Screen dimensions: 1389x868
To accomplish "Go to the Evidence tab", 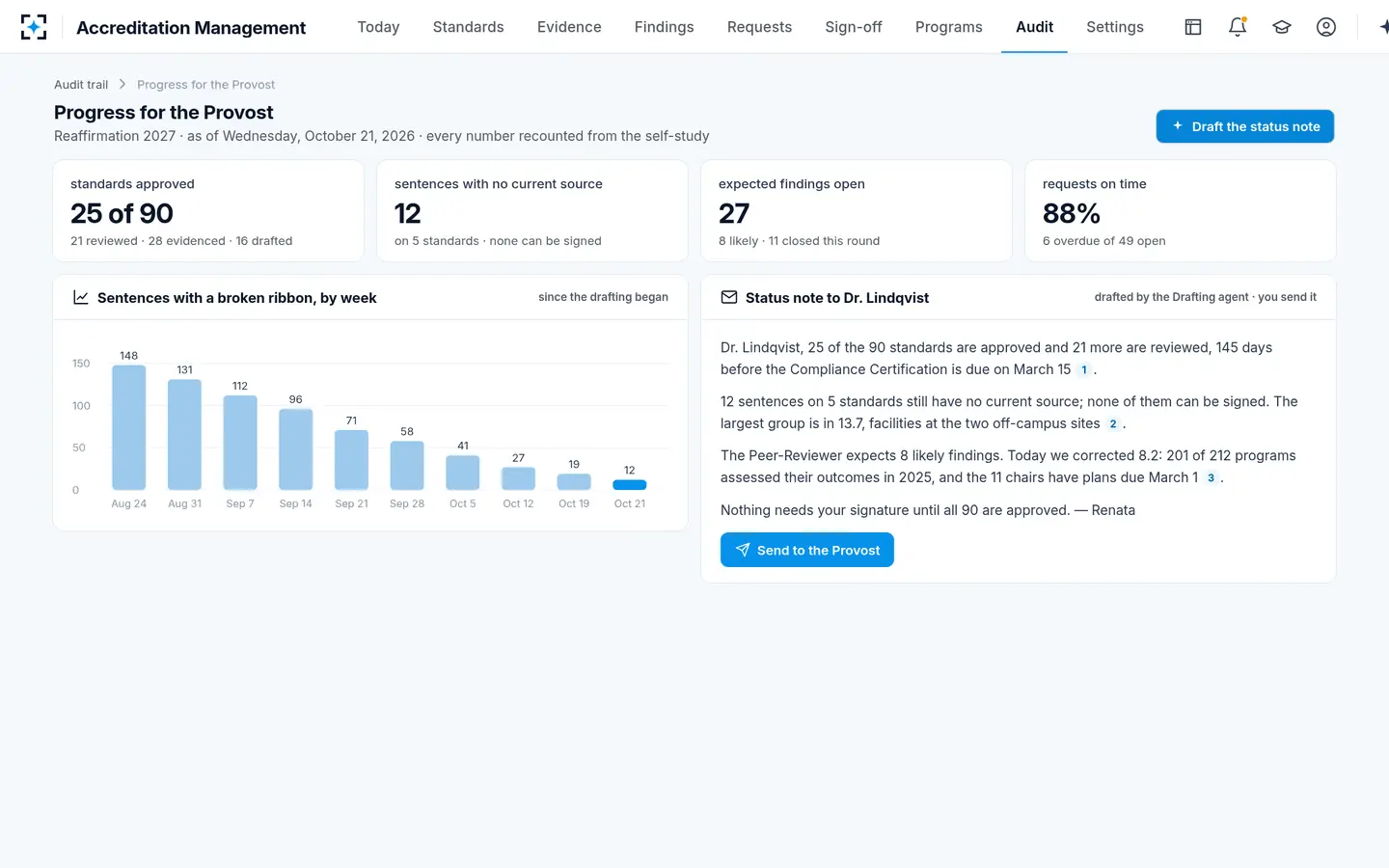I will tap(569, 27).
